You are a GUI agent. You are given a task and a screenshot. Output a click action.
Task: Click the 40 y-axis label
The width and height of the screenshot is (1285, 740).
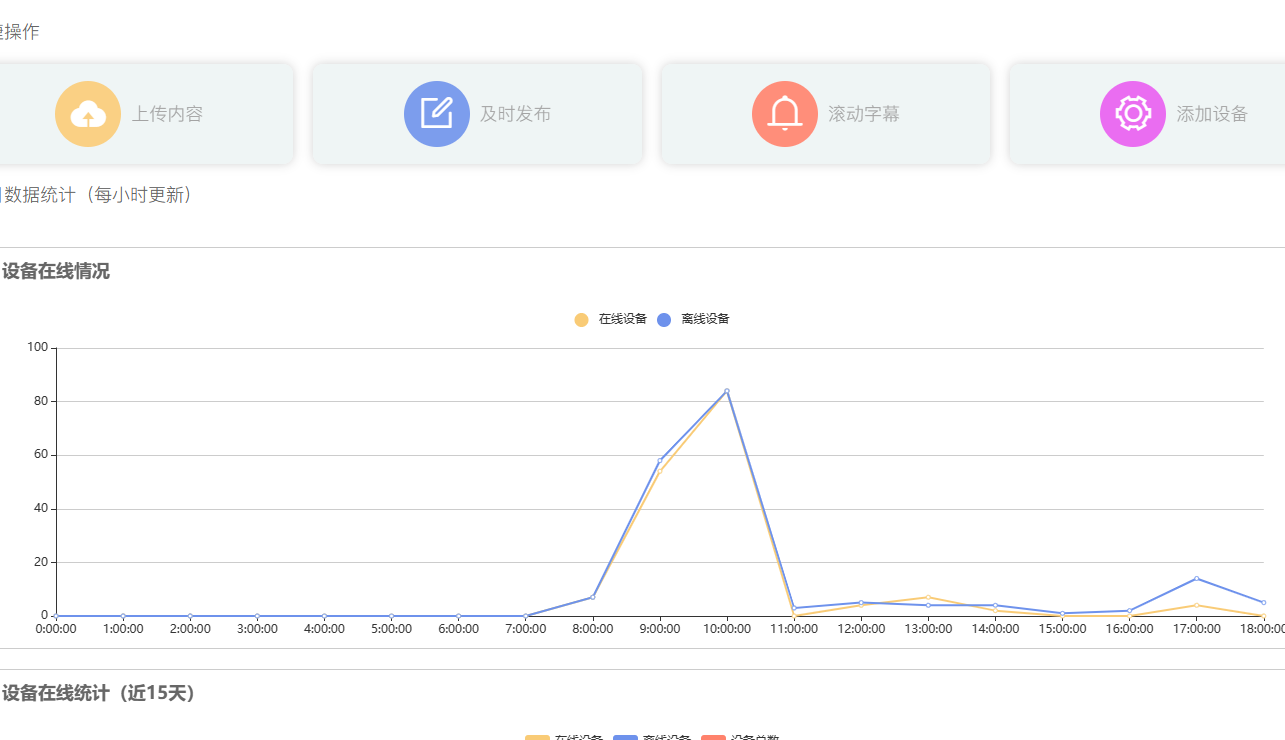pos(41,509)
